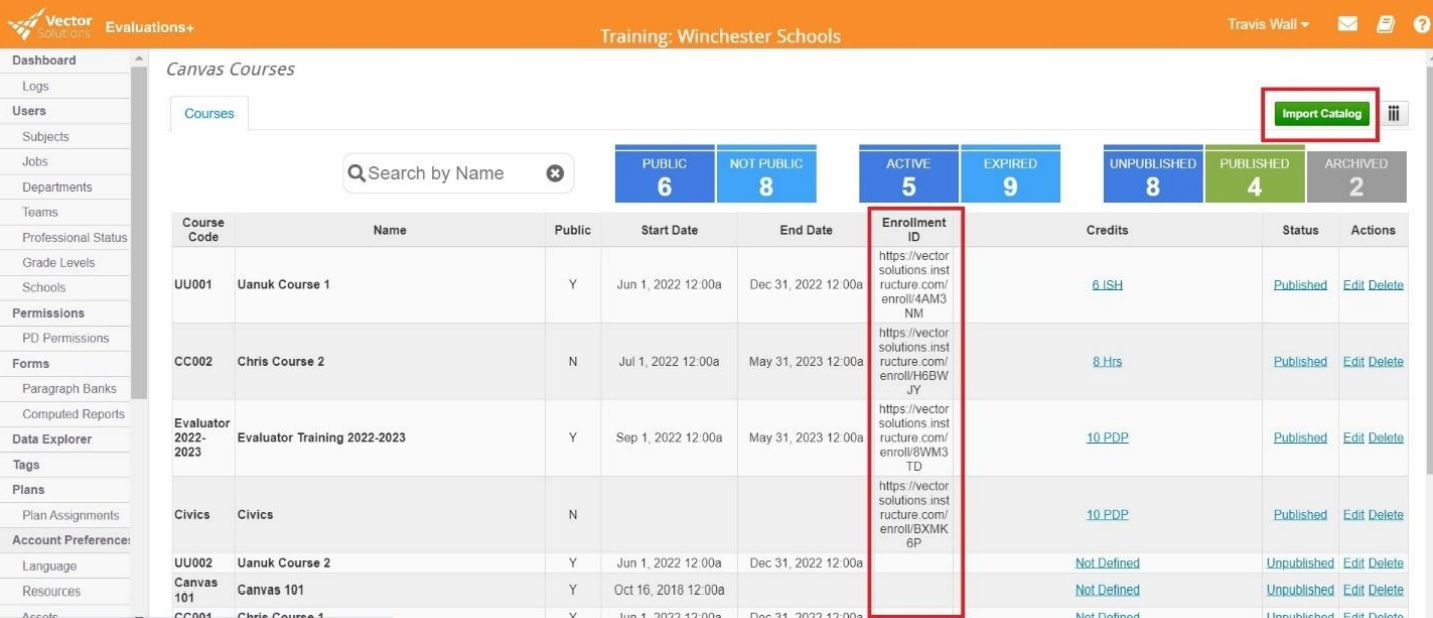Click the notebook icon in the top bar
1433x618 pixels.
click(1385, 23)
